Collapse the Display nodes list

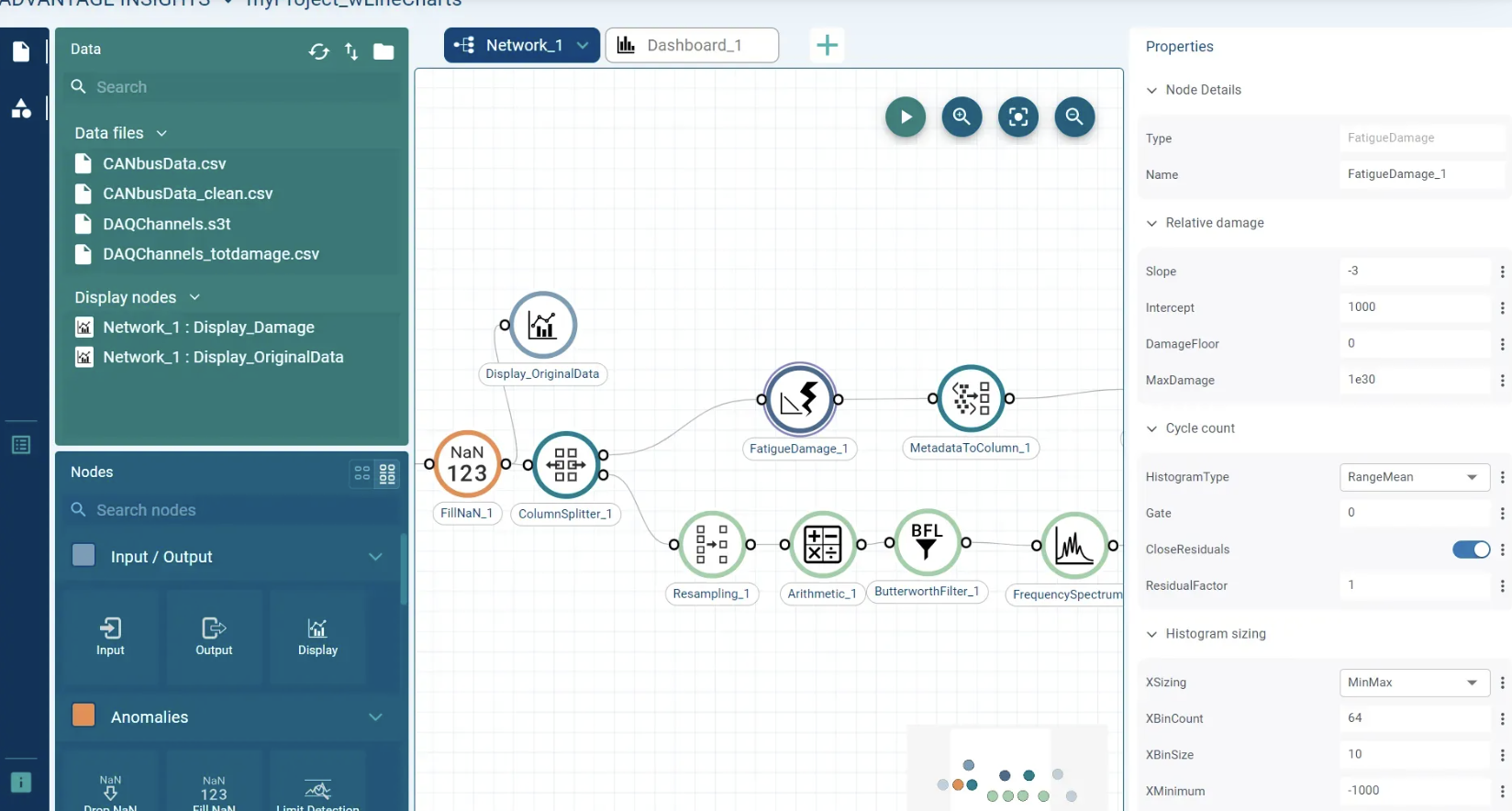(195, 297)
